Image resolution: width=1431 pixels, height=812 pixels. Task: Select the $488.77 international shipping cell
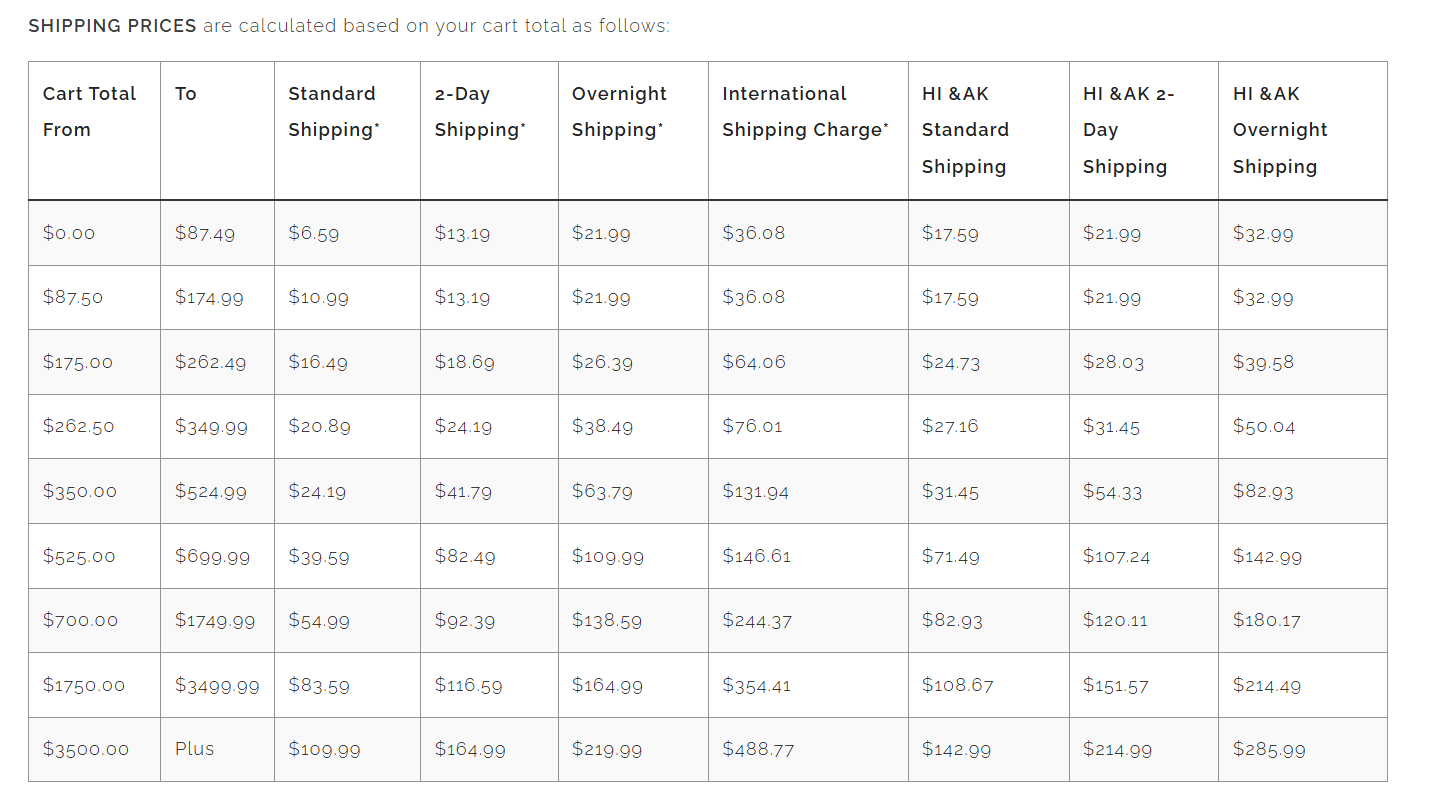(758, 749)
